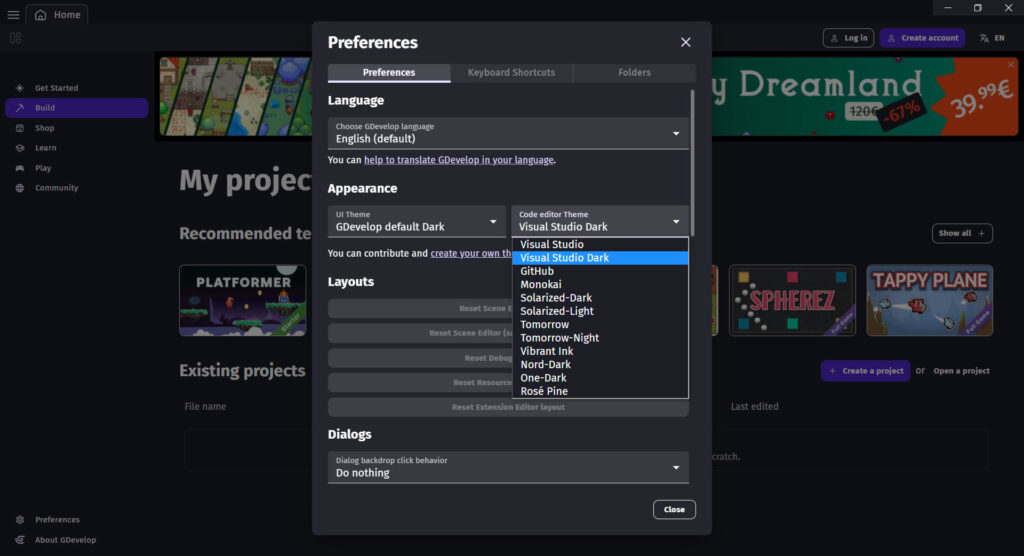Open Dialog backdrop click behavior dropdown
The width and height of the screenshot is (1024, 556).
pyautogui.click(x=508, y=468)
